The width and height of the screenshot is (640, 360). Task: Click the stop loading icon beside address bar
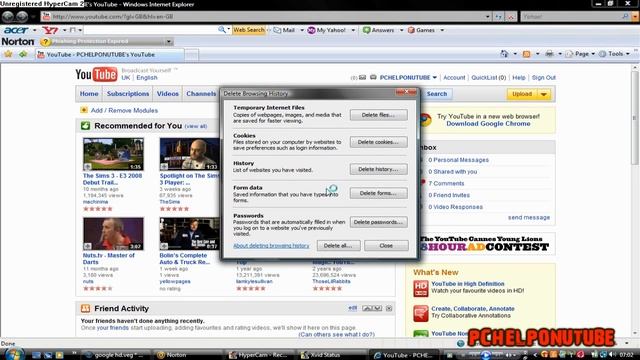pos(511,17)
